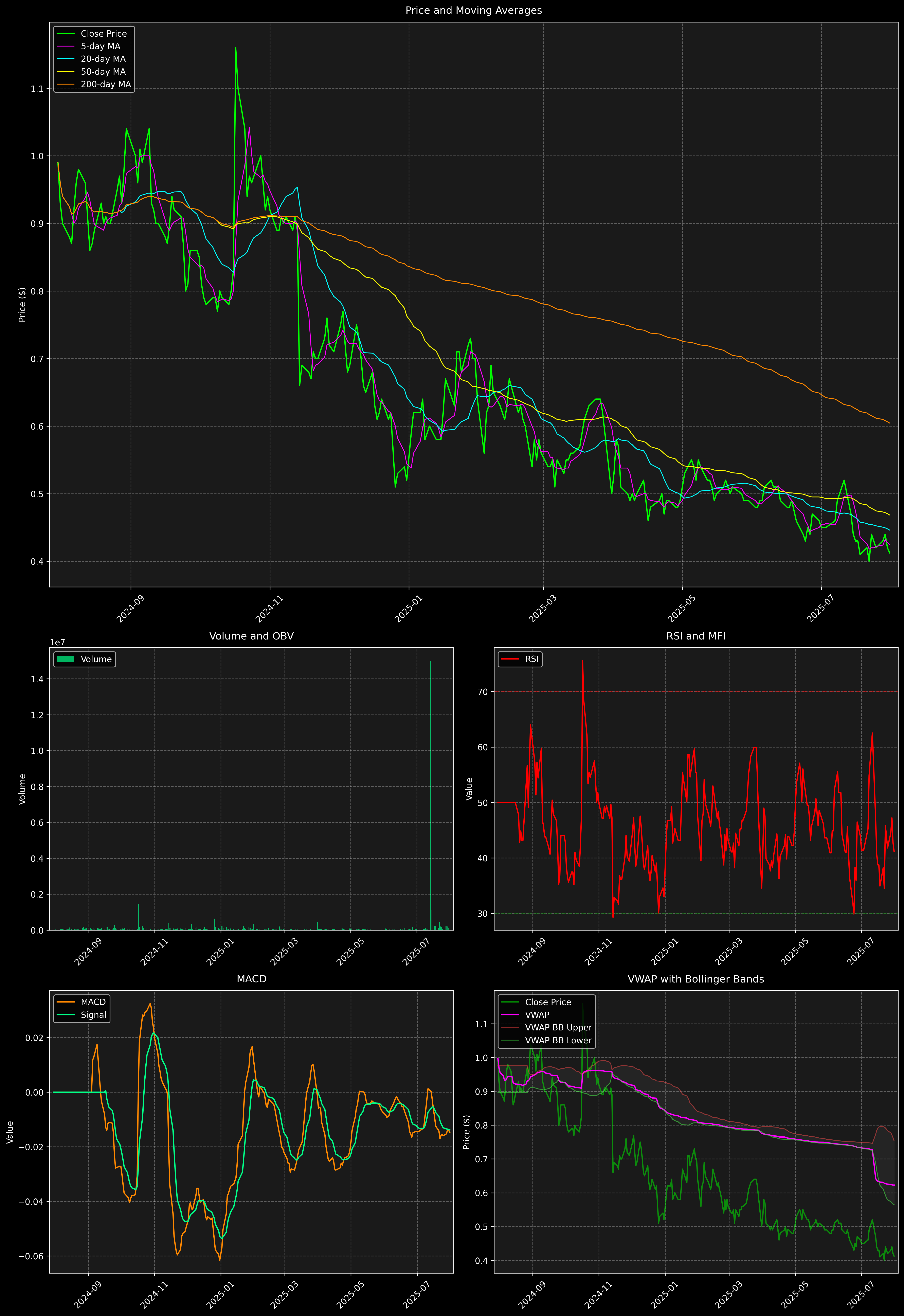
Task: Select the '50-day MA' legend entry
Action: pos(103,72)
